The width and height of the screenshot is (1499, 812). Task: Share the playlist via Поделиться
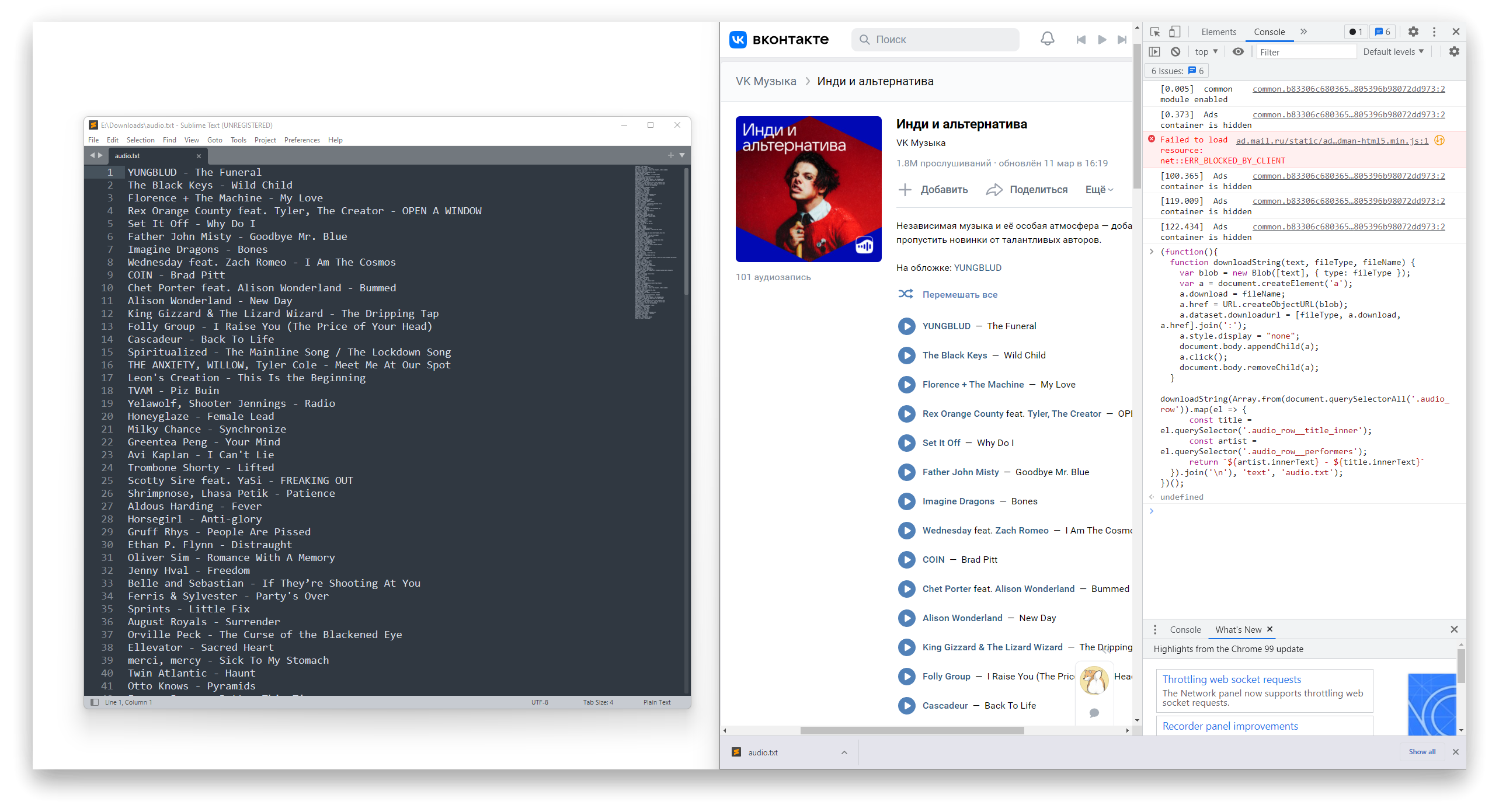pos(1027,190)
